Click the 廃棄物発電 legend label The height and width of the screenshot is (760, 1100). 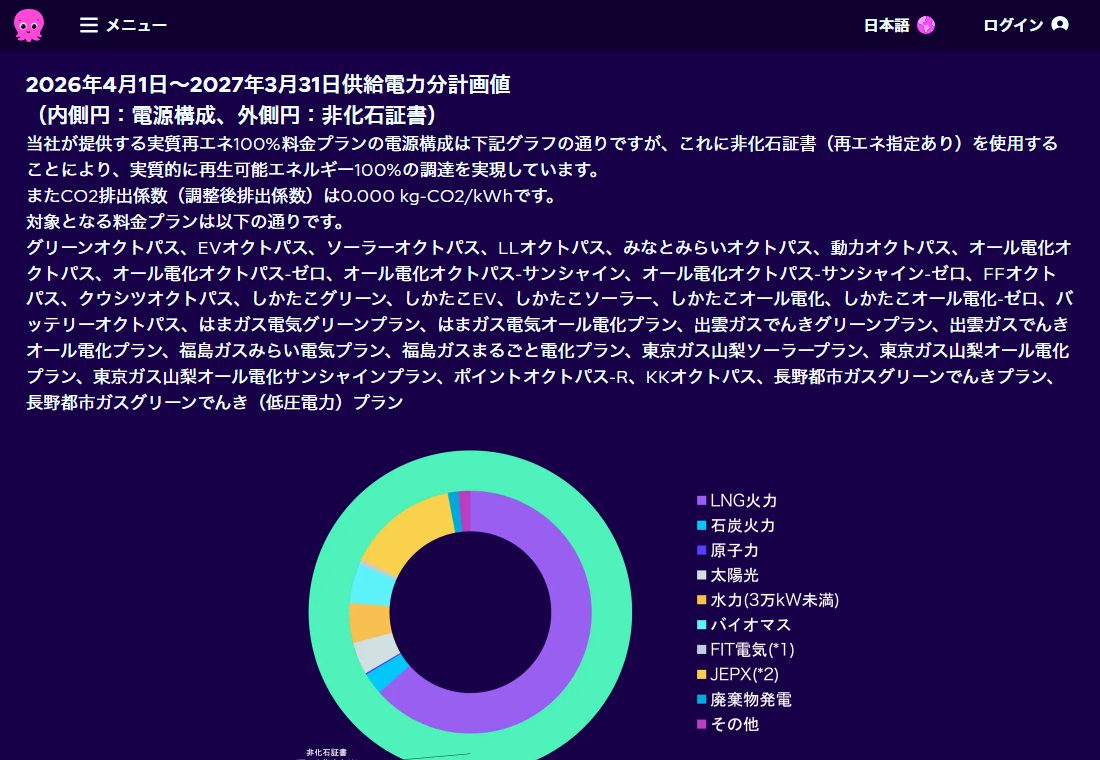point(751,700)
